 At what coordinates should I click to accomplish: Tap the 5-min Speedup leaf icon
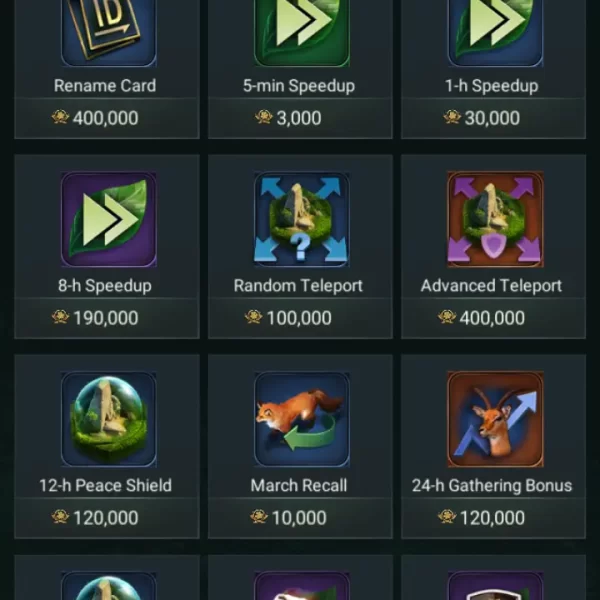(x=302, y=33)
